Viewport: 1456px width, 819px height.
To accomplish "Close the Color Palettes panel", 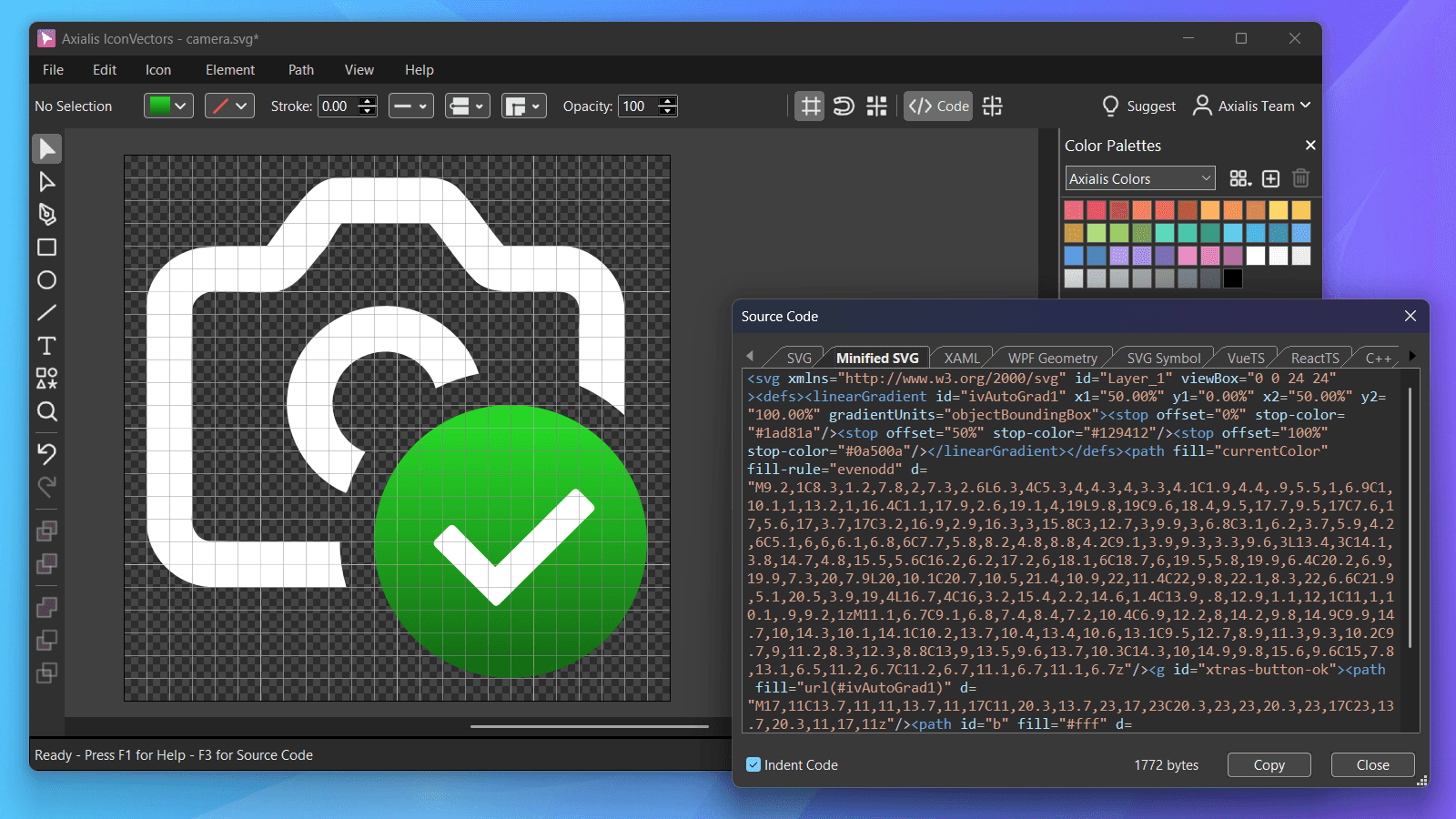I will click(1310, 146).
